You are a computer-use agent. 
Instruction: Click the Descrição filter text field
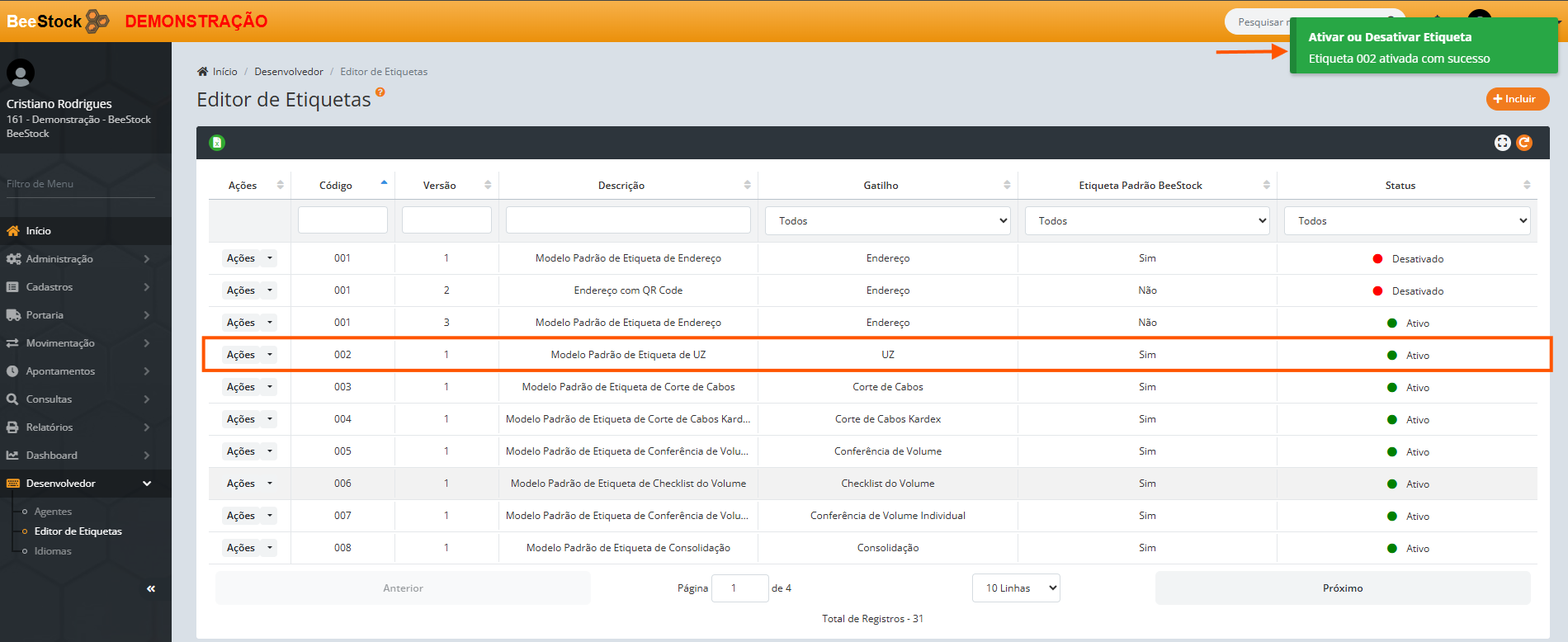pyautogui.click(x=628, y=220)
